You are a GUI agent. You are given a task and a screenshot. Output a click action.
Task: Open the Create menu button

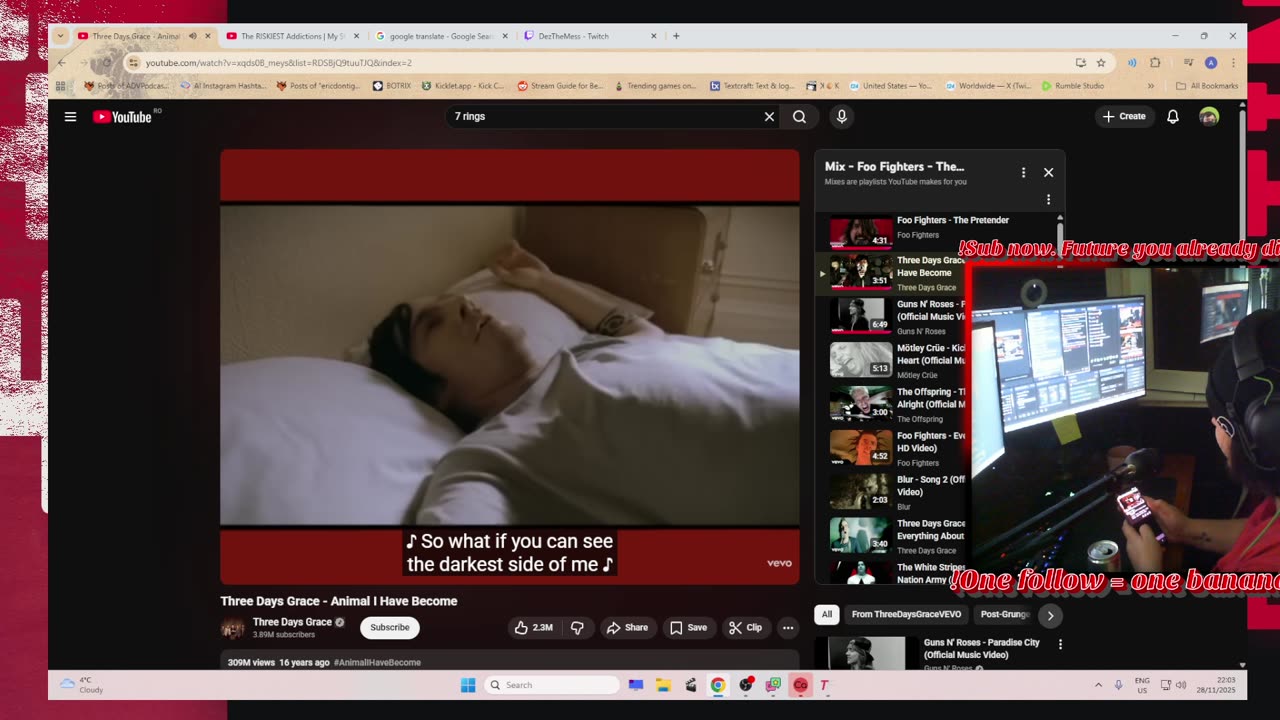click(1124, 117)
